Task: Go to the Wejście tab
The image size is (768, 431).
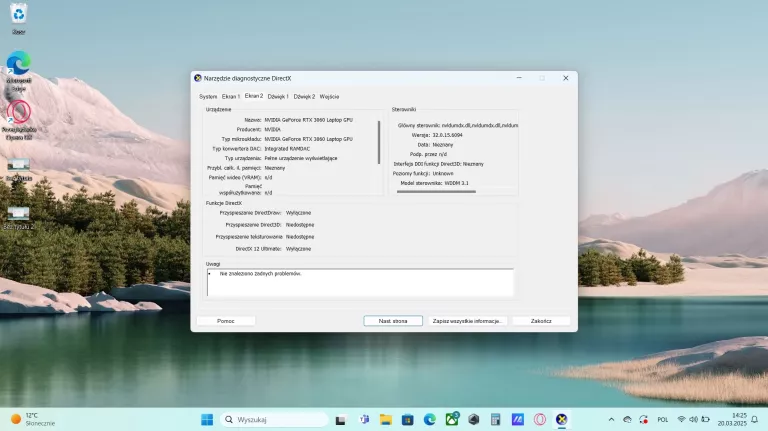Action: (329, 97)
